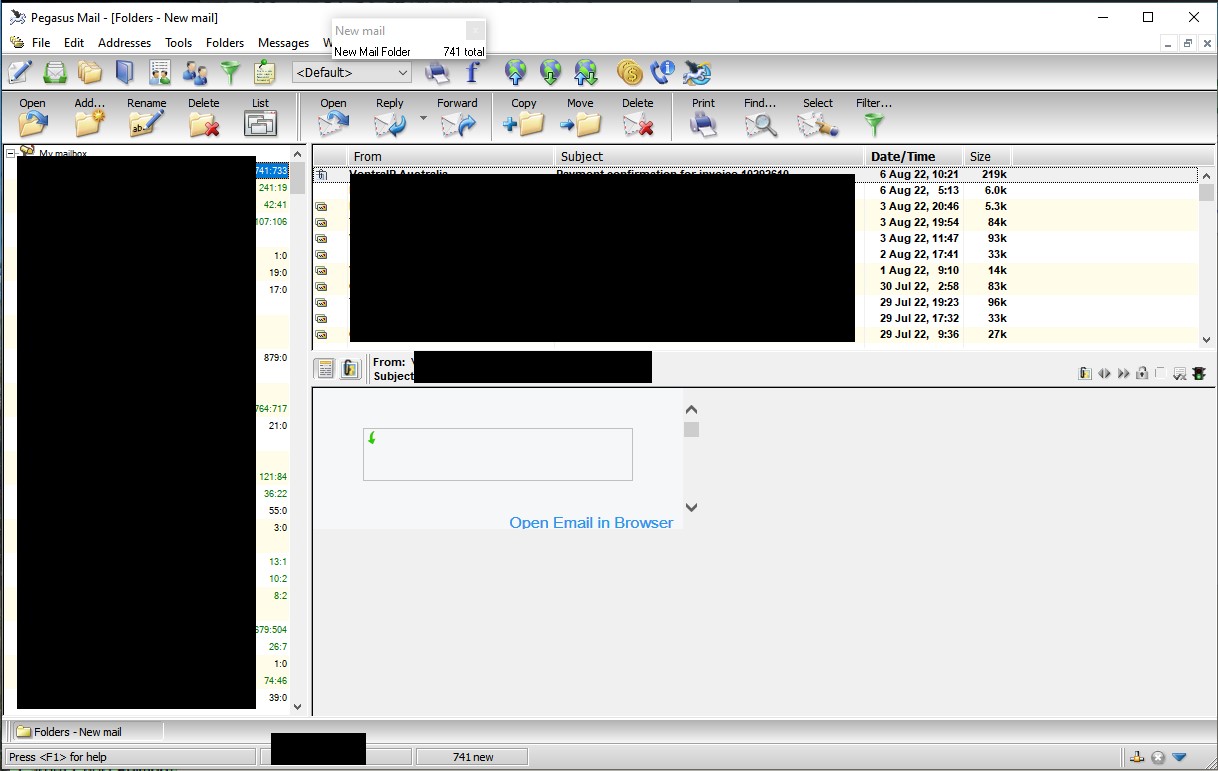Open the address books icon in top toolbar

pyautogui.click(x=124, y=72)
